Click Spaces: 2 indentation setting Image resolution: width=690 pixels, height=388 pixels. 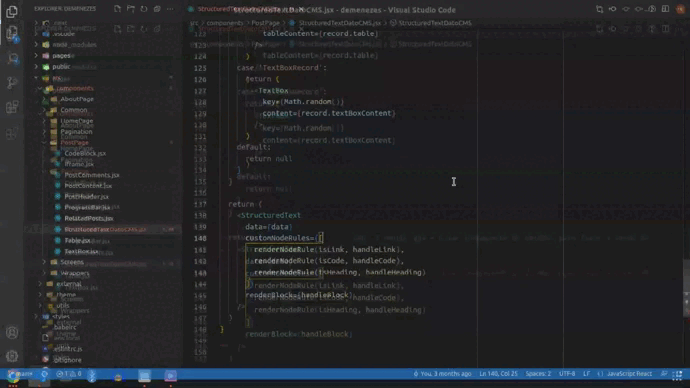click(538, 373)
